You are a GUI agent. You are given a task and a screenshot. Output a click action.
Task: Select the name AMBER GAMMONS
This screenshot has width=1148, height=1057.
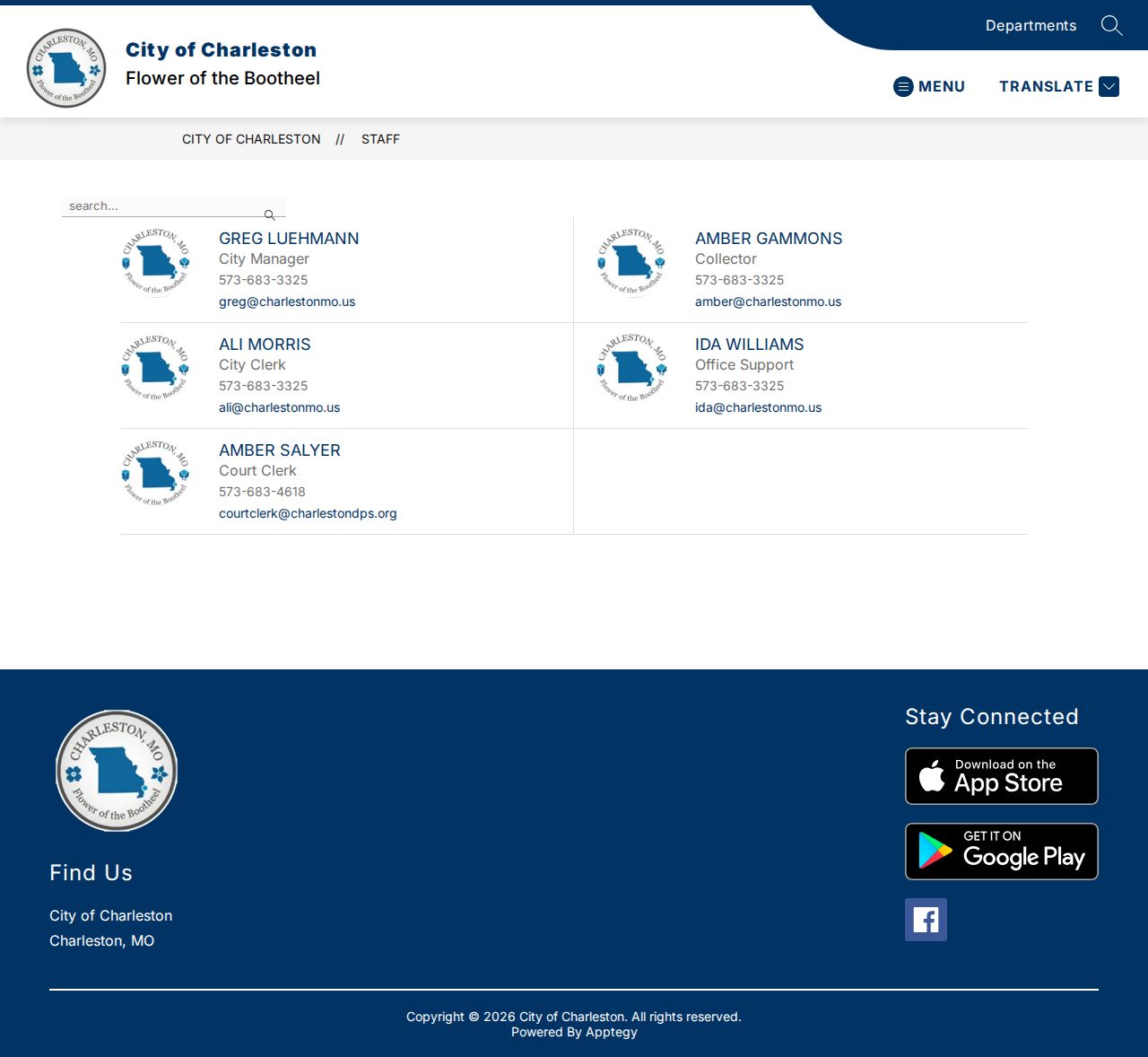[769, 239]
